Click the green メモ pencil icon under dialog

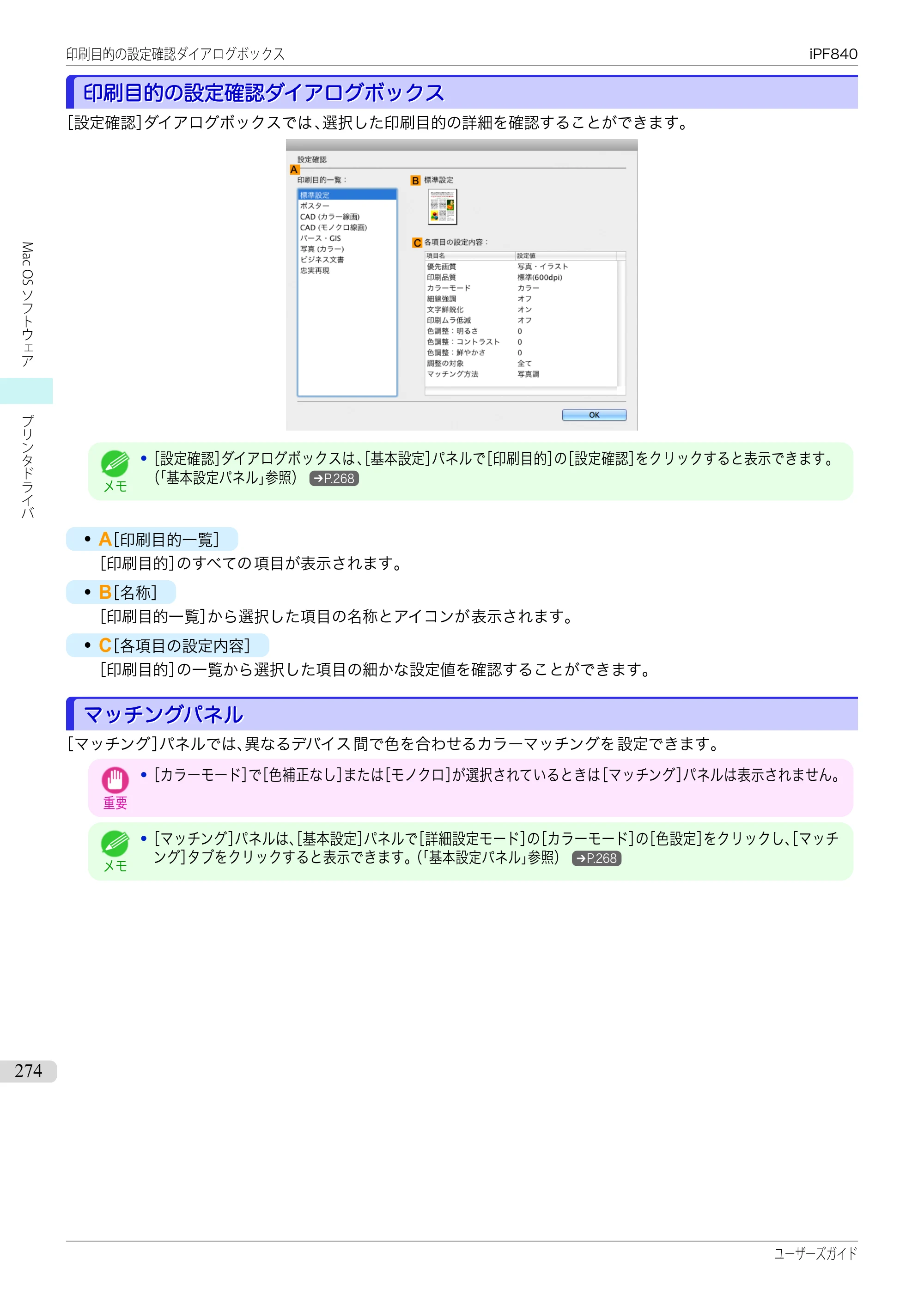pos(115,464)
